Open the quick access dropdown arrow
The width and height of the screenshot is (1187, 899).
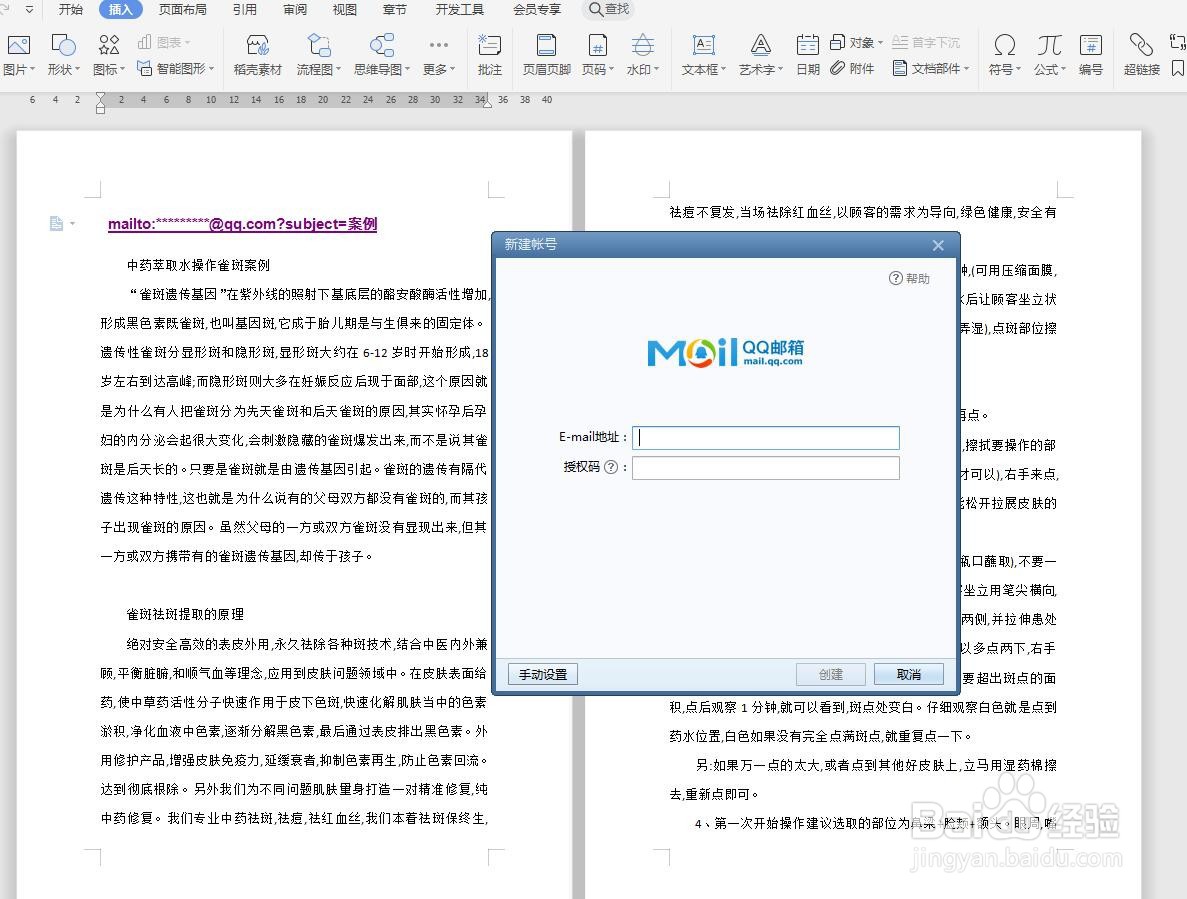(29, 9)
